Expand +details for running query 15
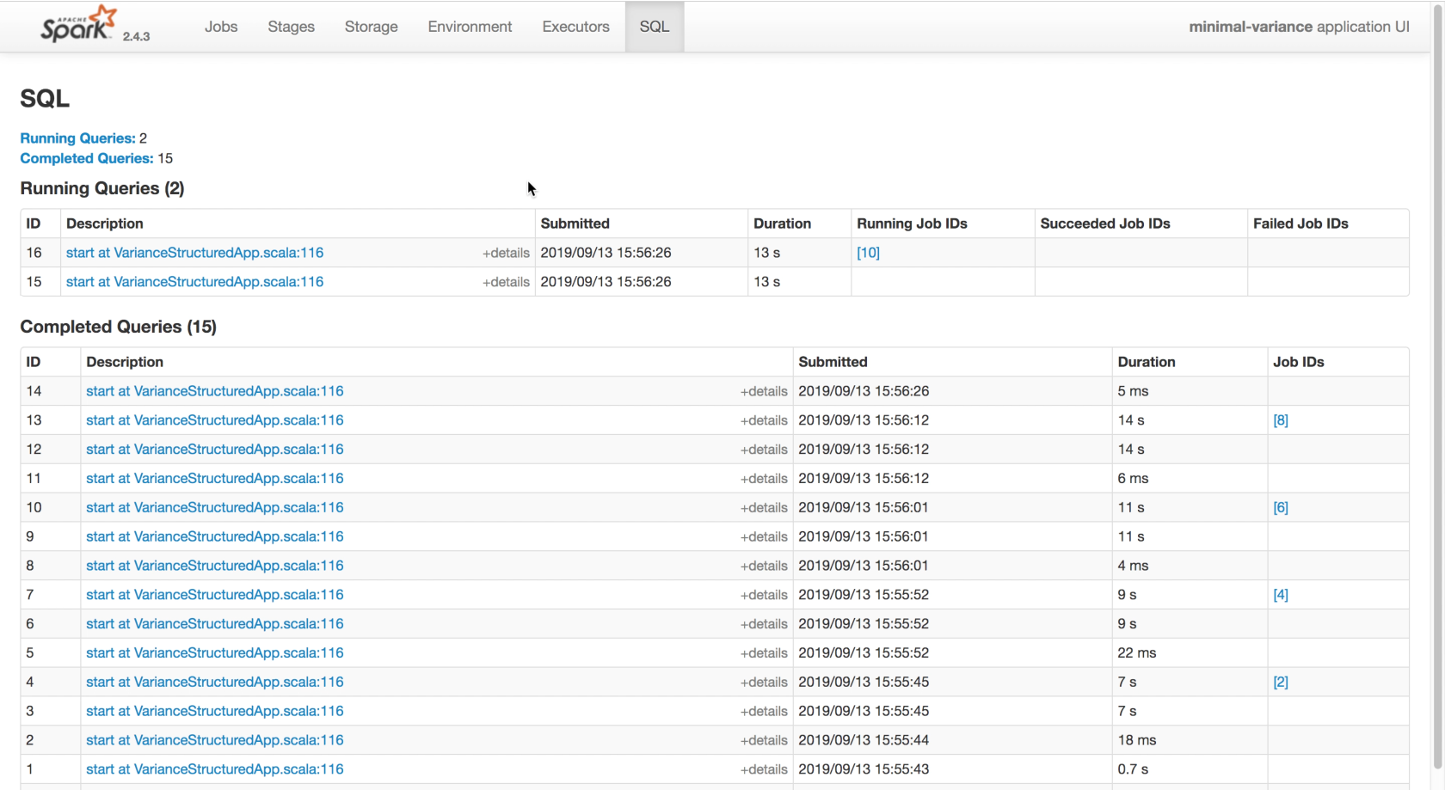The image size is (1445, 790). 506,283
